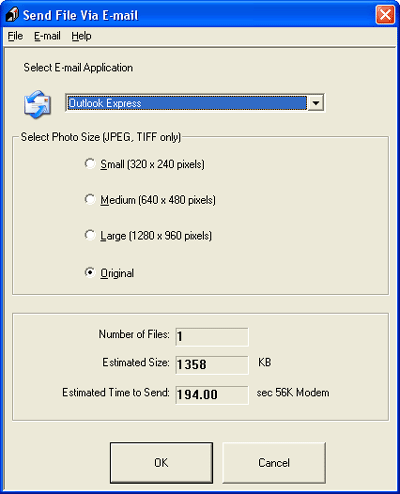Select the Original photo size option
The width and height of the screenshot is (400, 494).
[90, 272]
